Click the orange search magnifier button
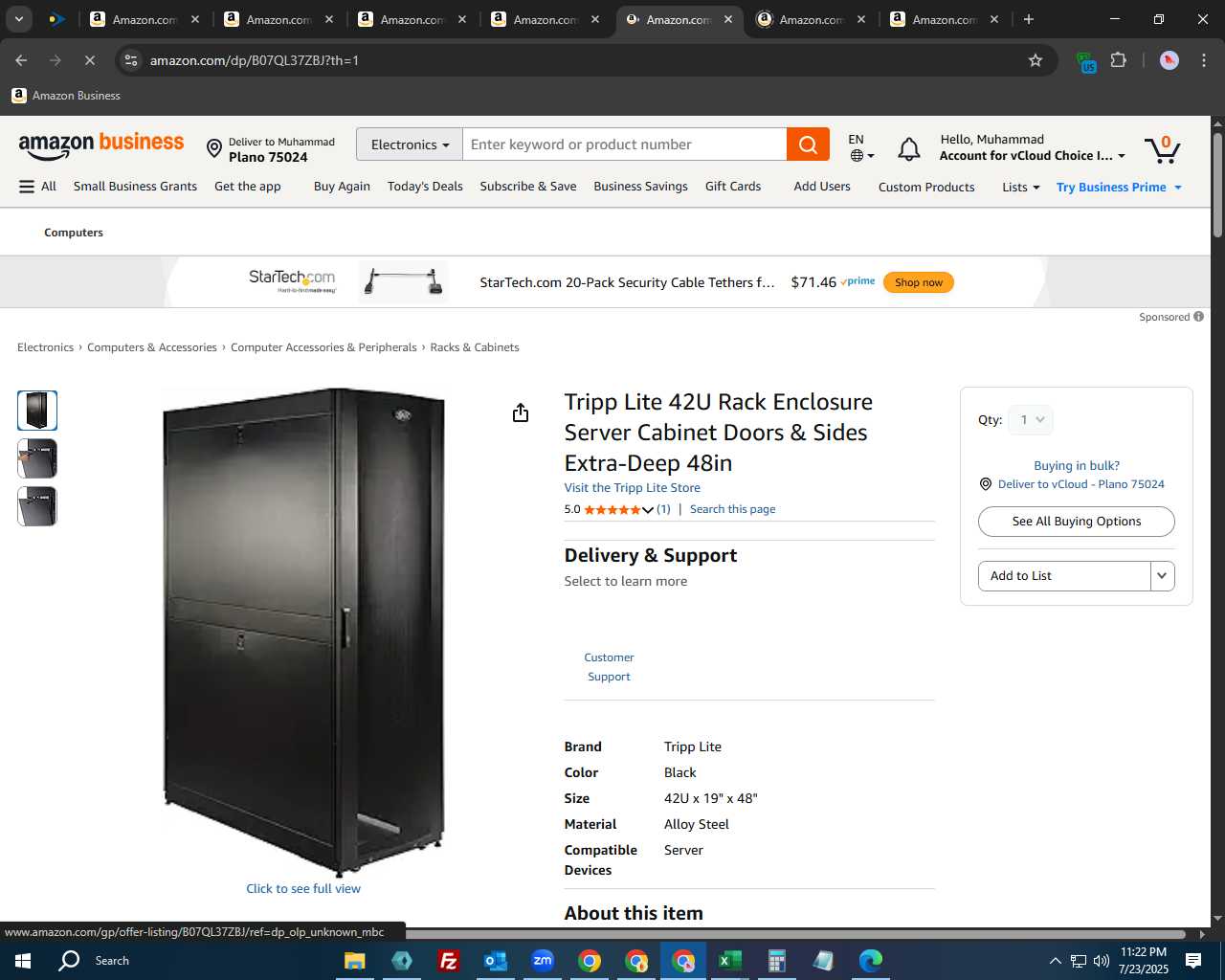This screenshot has width=1225, height=980. [x=808, y=145]
